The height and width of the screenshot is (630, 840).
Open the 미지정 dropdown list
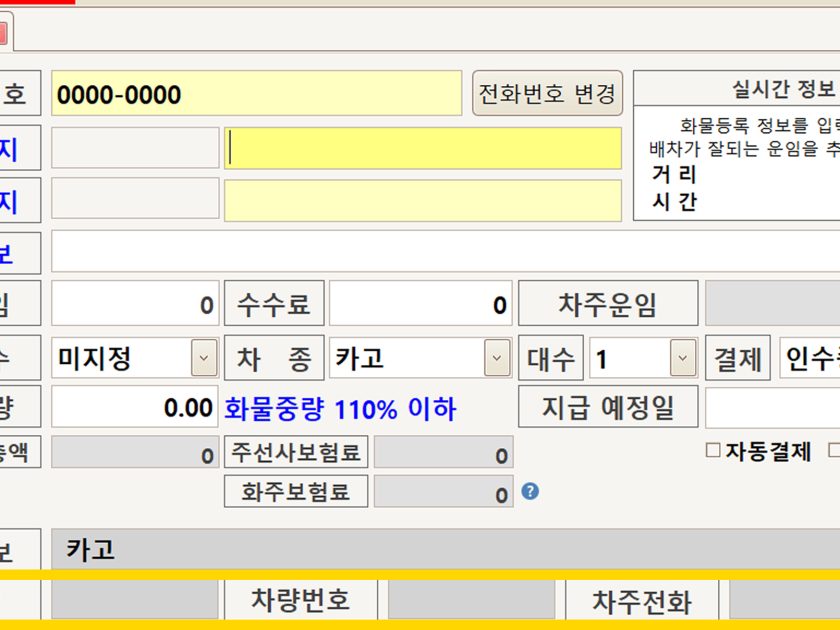coord(204,358)
